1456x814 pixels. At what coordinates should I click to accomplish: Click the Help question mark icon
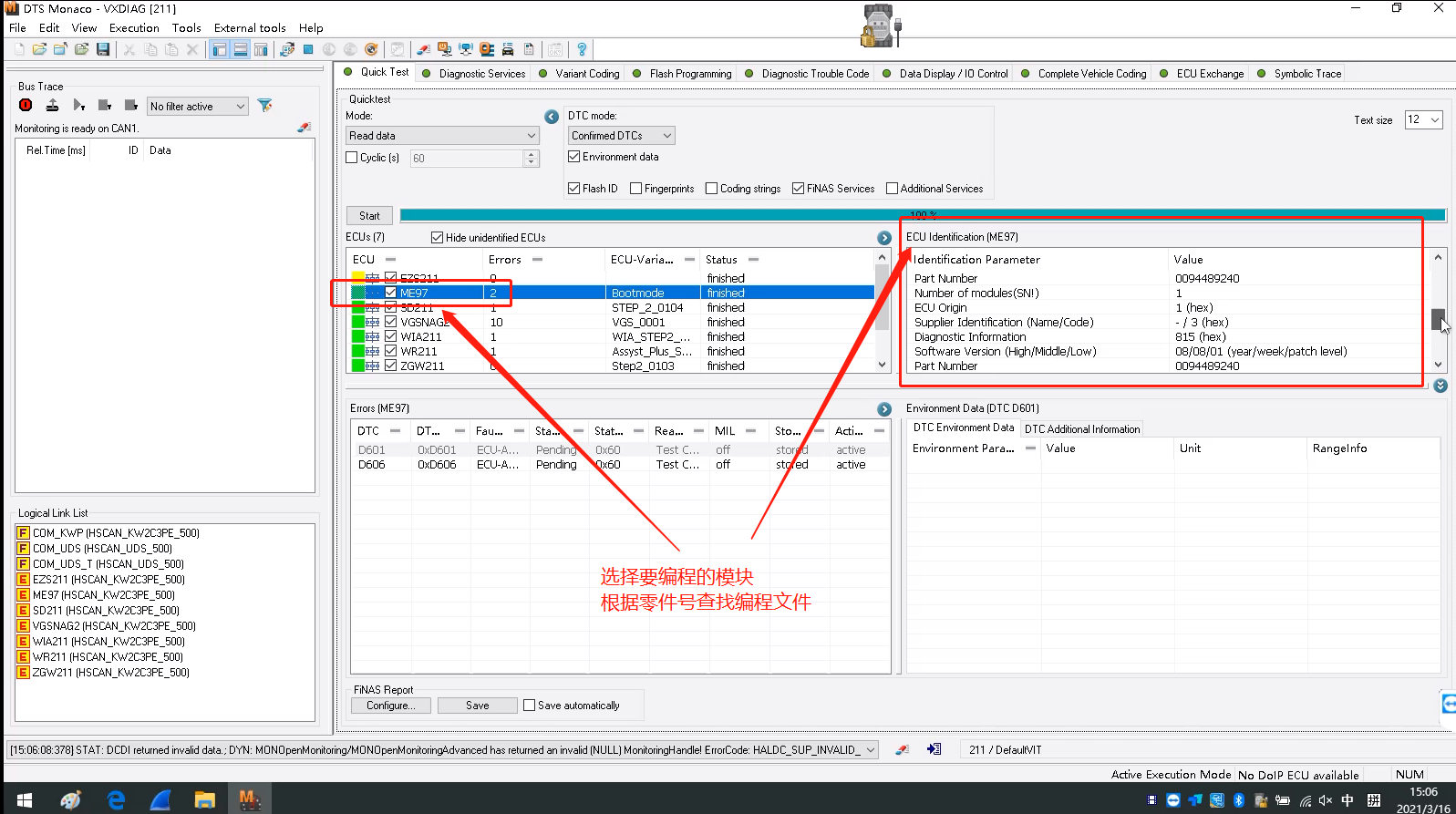point(582,49)
